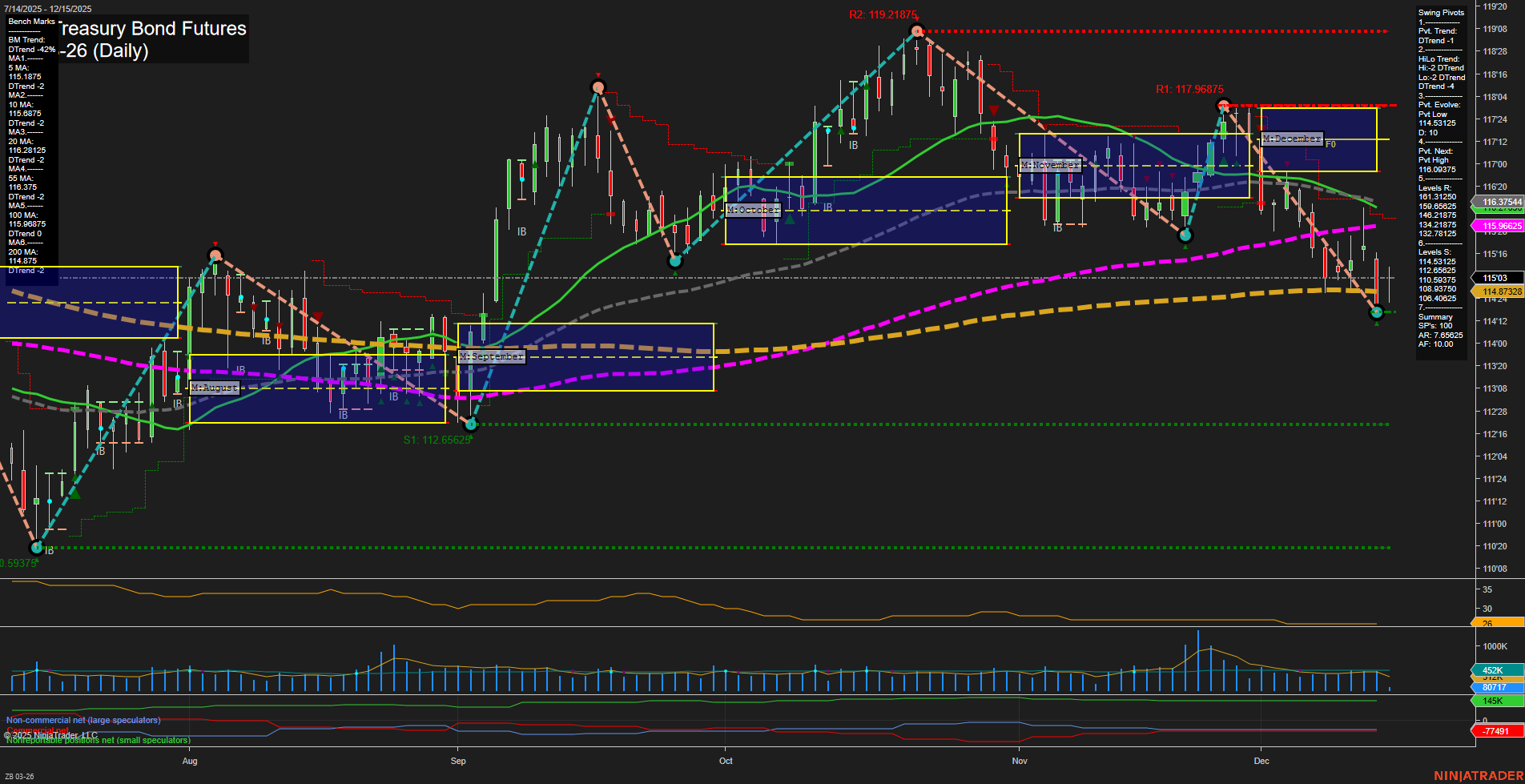Click the swing pivot circle below R1 117.96875
Image resolution: width=1525 pixels, height=784 pixels.
coord(1223,106)
